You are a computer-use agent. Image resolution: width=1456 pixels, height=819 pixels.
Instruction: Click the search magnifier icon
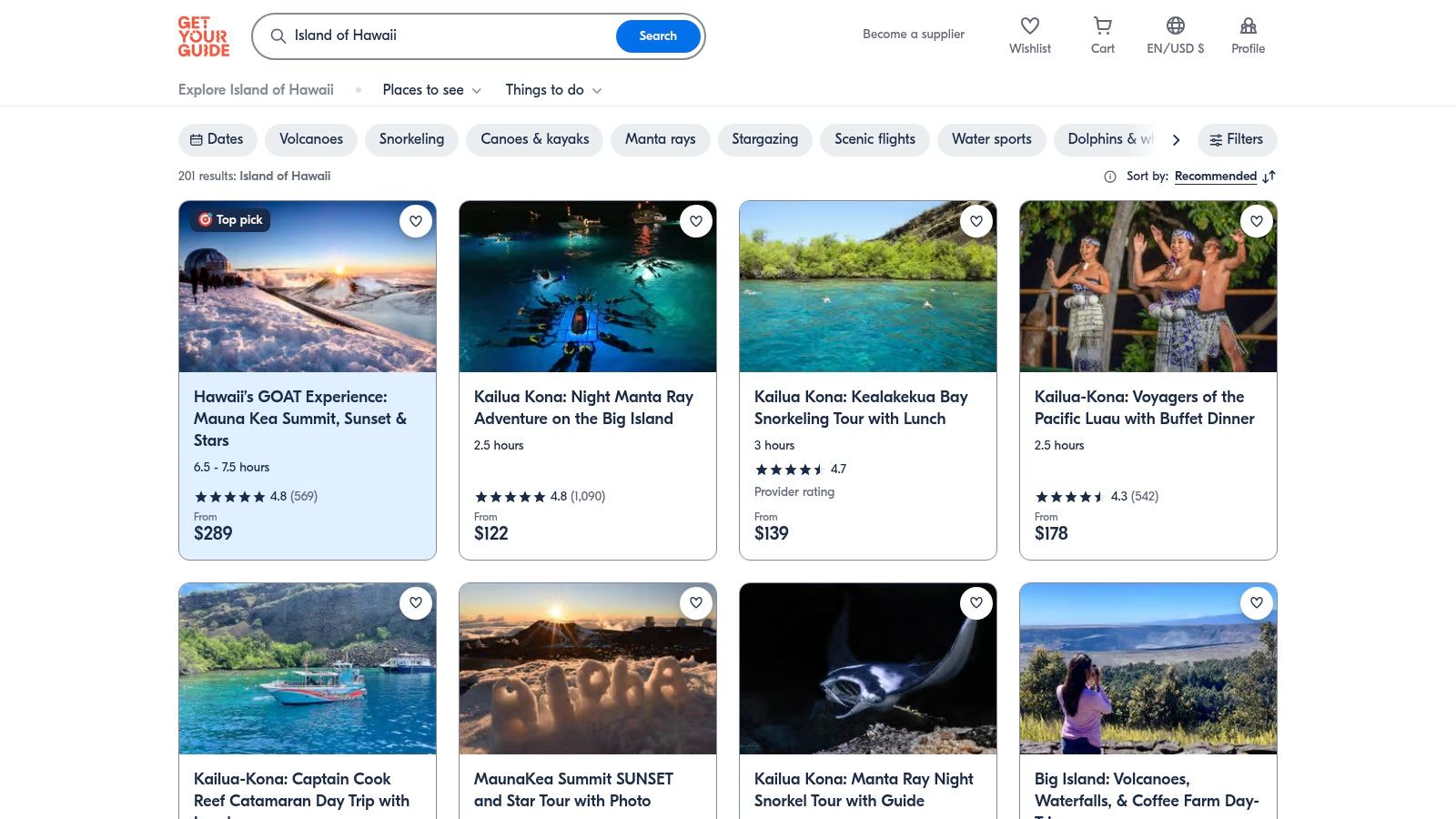pos(278,36)
